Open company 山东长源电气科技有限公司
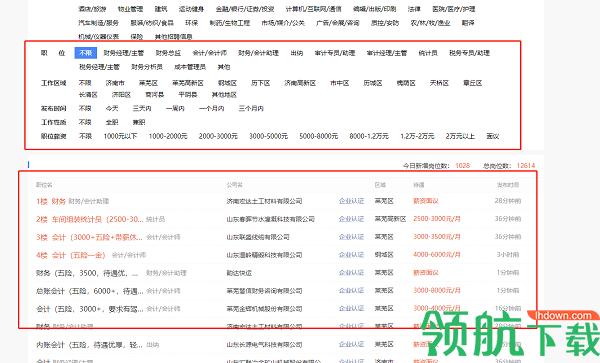This screenshot has height=363, width=600. (x=264, y=345)
